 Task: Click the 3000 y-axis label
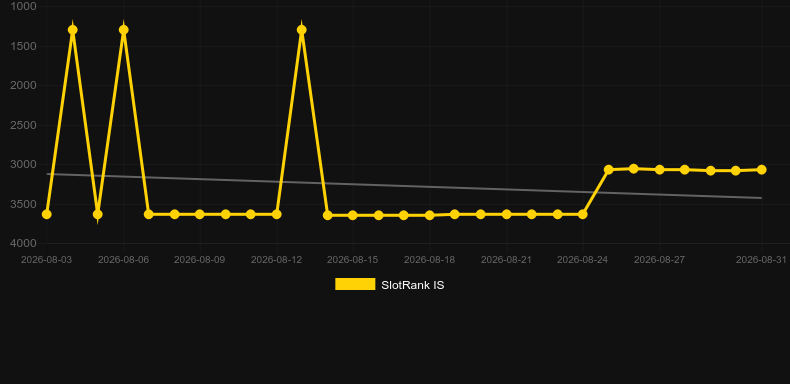24,164
